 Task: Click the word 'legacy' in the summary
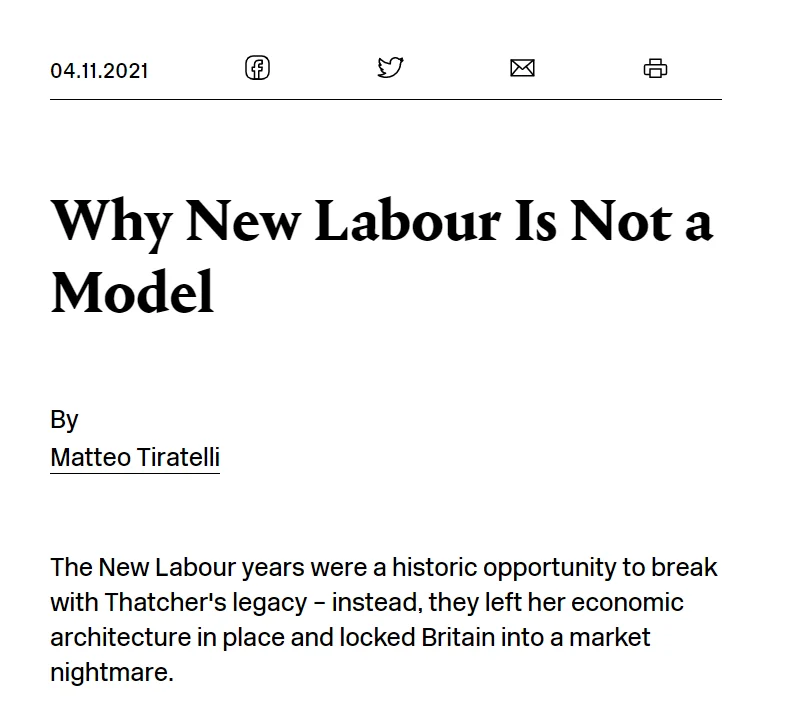point(270,604)
